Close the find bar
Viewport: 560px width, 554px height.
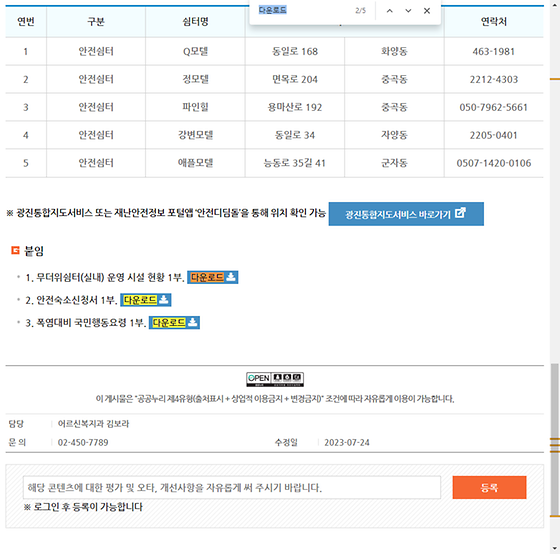point(427,11)
